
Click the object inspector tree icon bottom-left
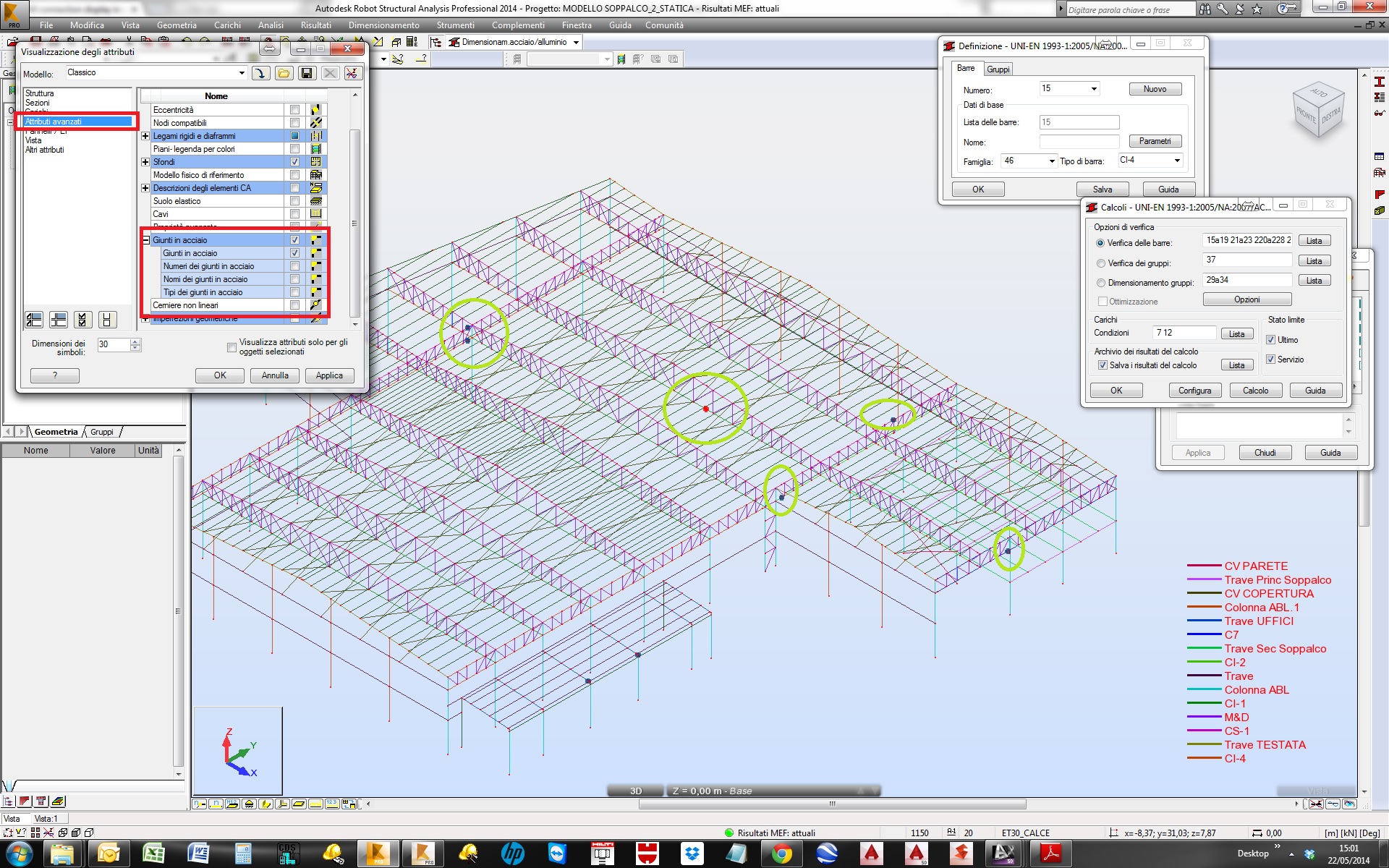click(x=8, y=801)
